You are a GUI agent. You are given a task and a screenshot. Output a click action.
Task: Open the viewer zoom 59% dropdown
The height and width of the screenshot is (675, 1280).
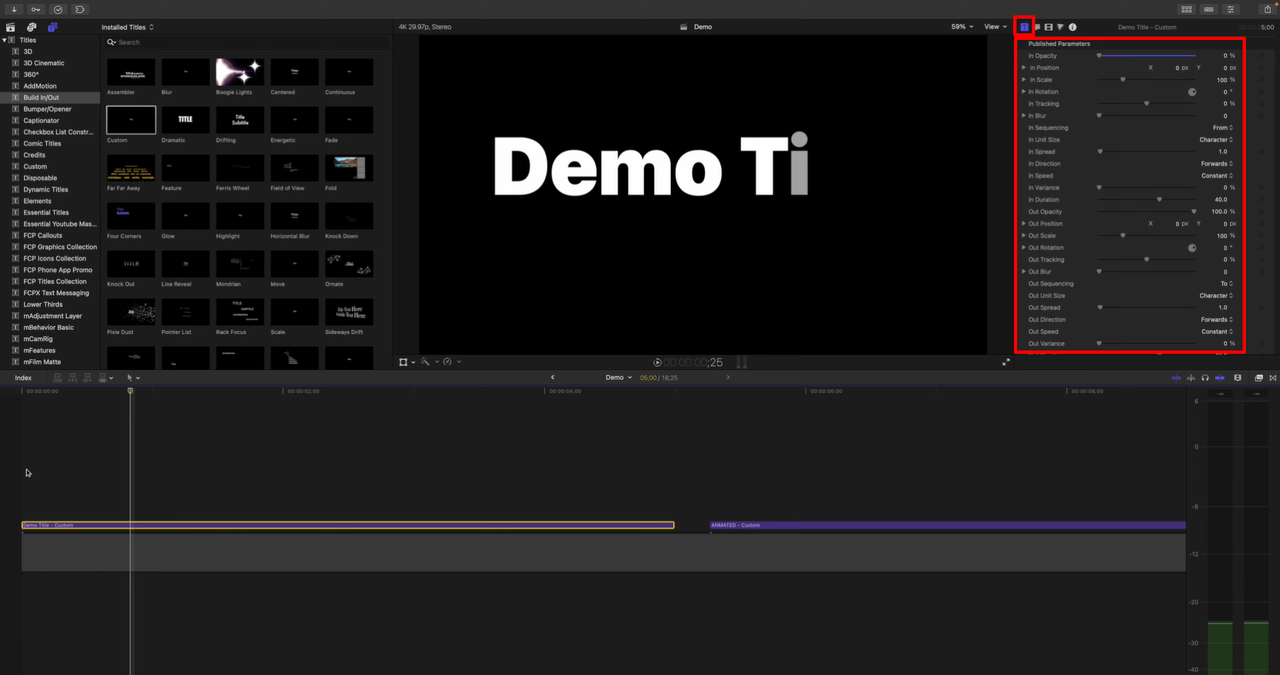click(x=961, y=27)
